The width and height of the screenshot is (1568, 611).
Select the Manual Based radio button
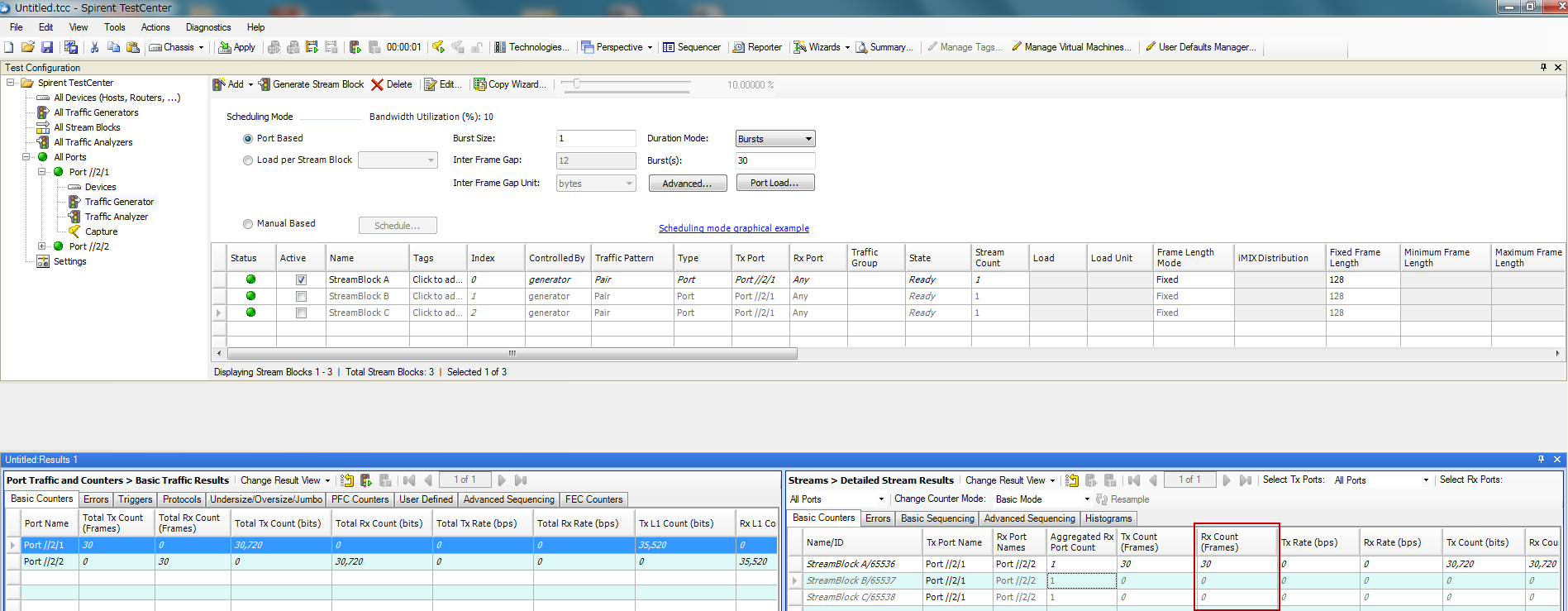[248, 224]
